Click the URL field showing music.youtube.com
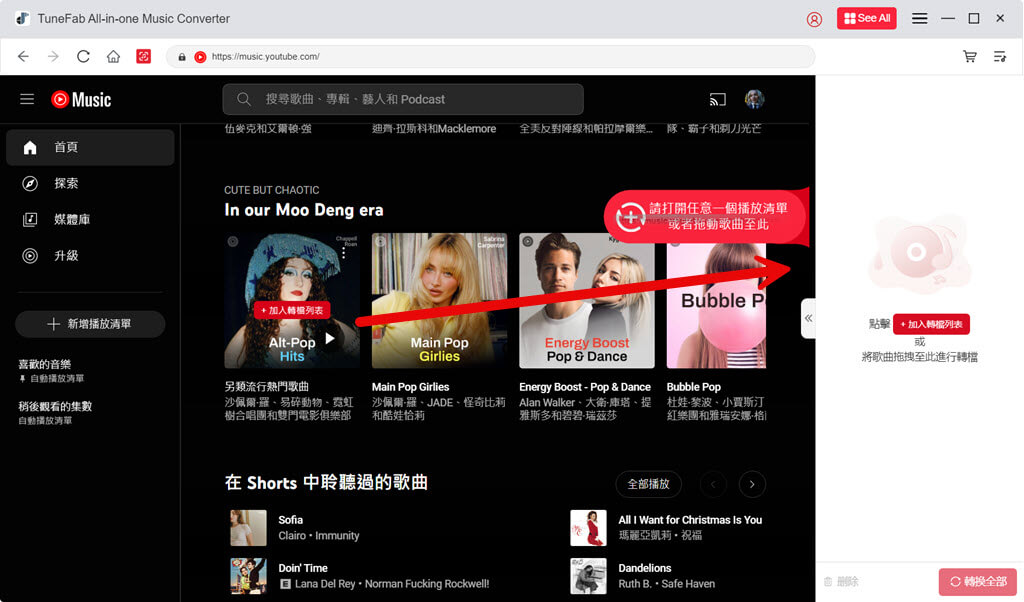 click(x=490, y=57)
